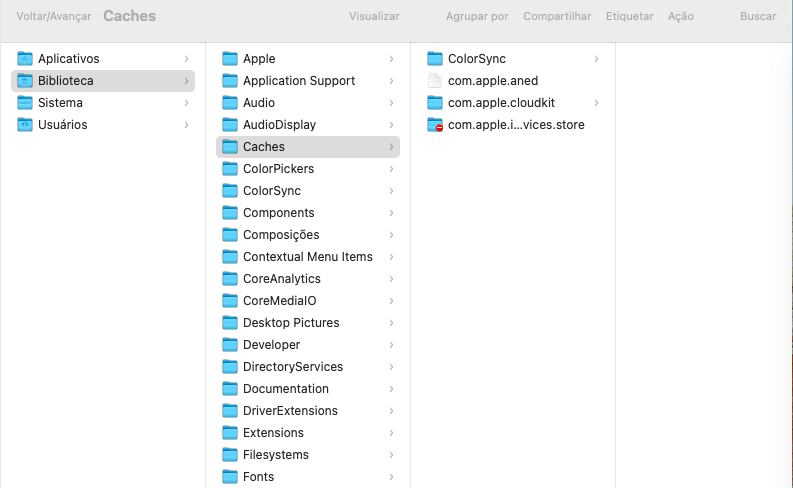793x488 pixels.
Task: Click the Aplicativos folder icon
Action: [x=25, y=59]
